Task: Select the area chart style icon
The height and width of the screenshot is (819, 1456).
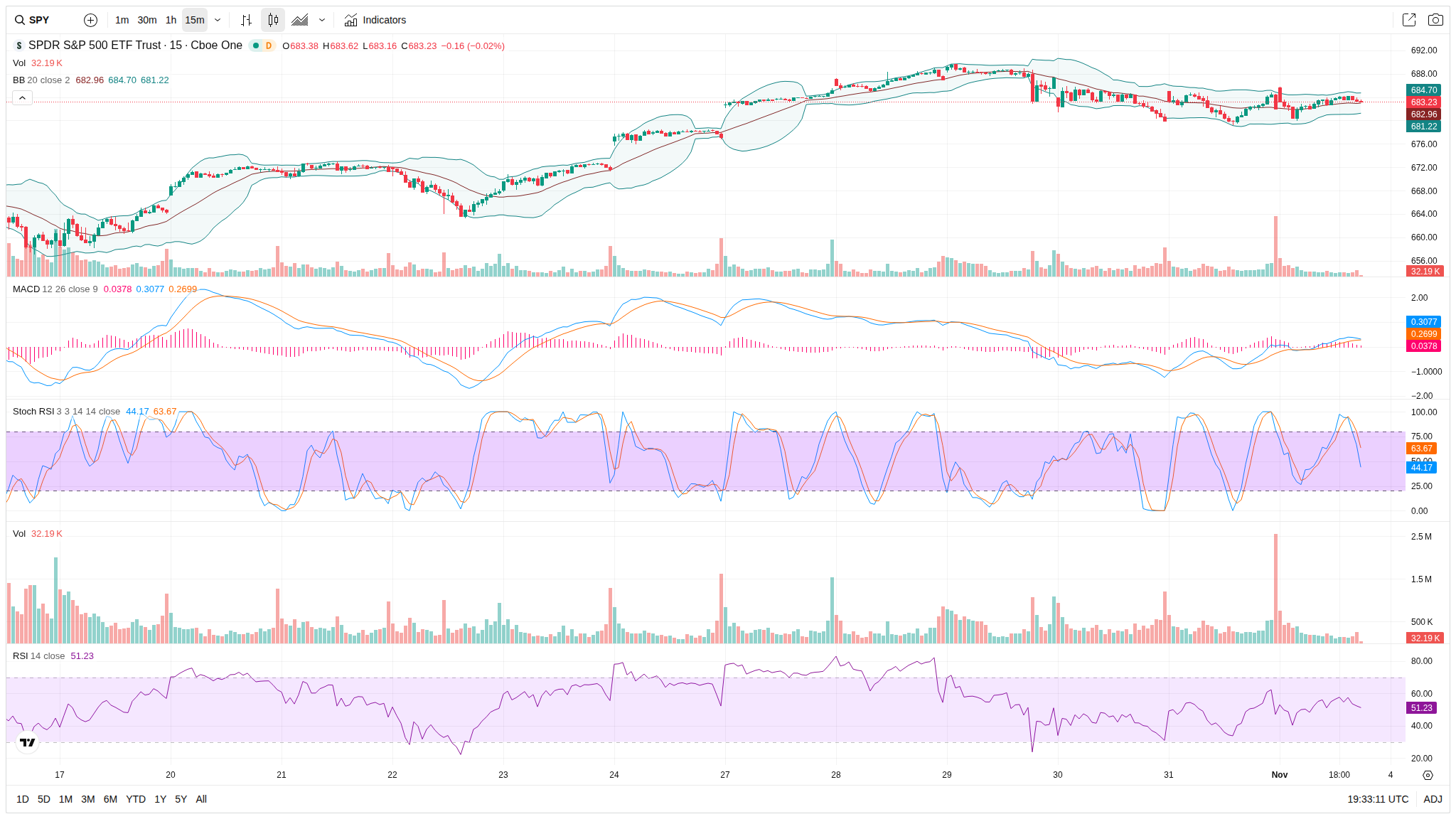Action: [x=300, y=20]
